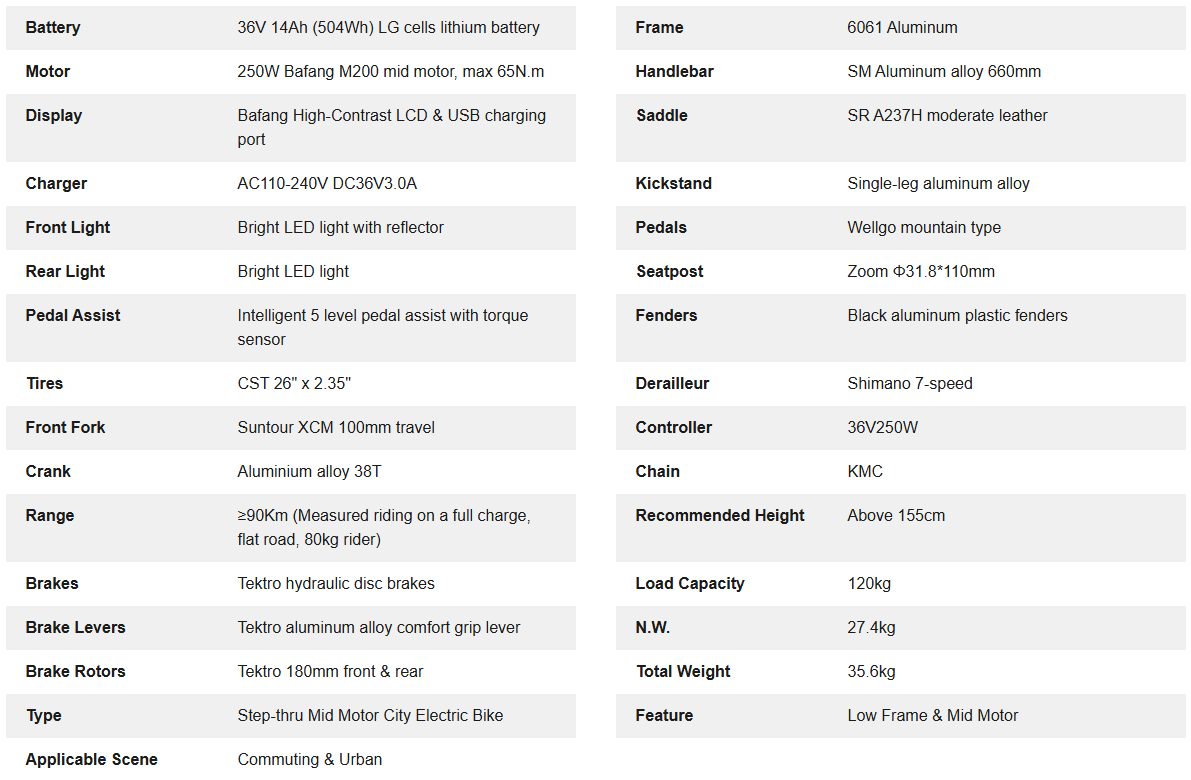Click the Handlebar row label
This screenshot has width=1191, height=780.
click(675, 72)
